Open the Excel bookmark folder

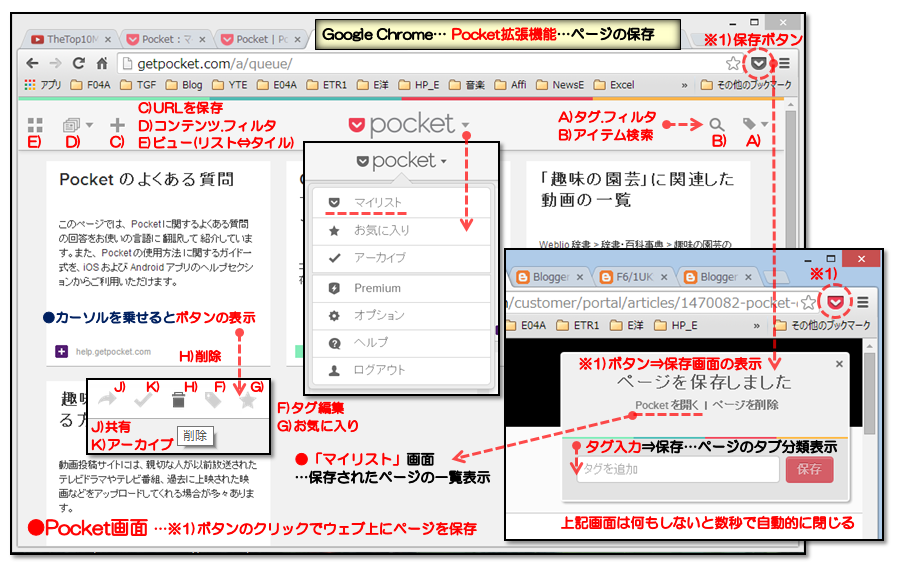(x=615, y=85)
